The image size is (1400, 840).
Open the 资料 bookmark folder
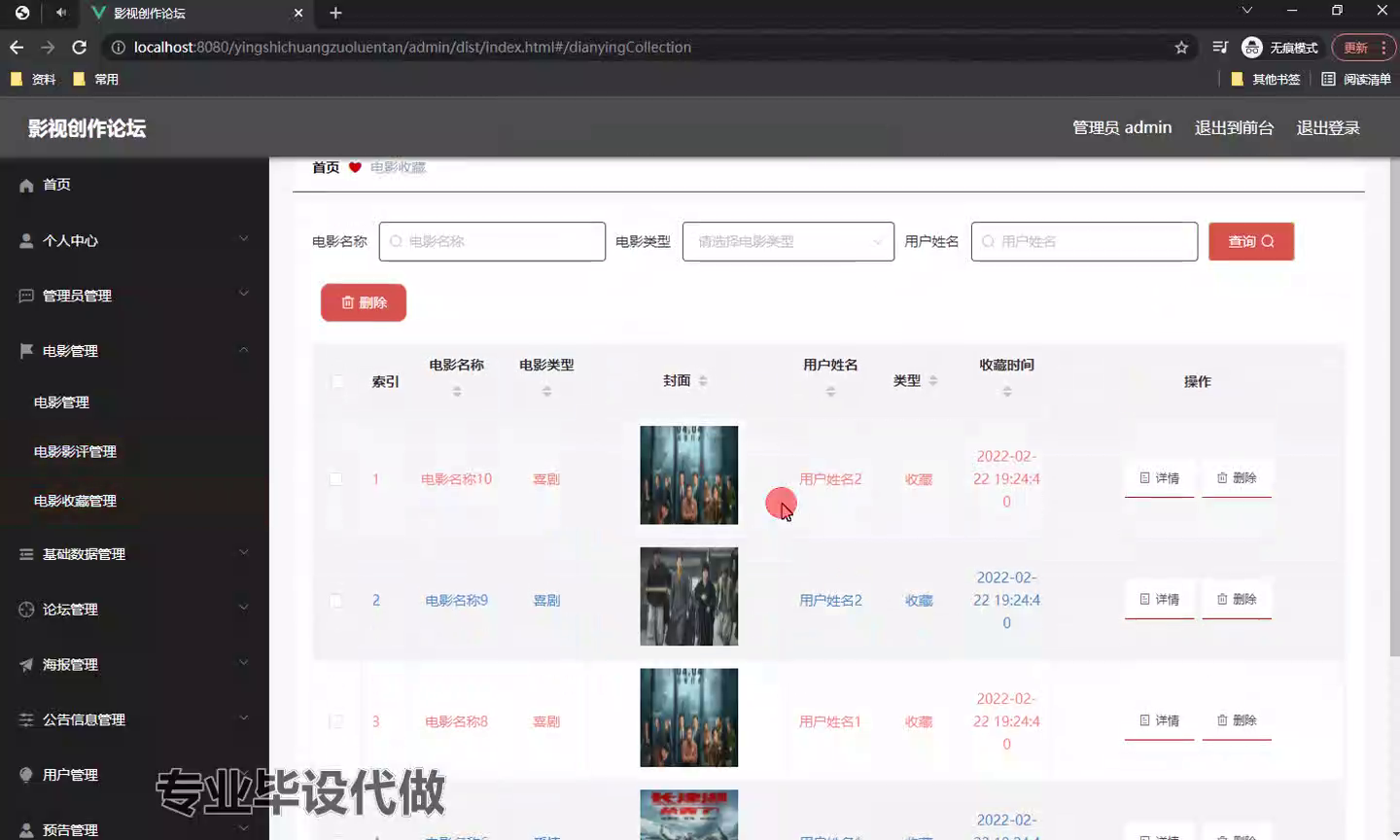coord(34,79)
